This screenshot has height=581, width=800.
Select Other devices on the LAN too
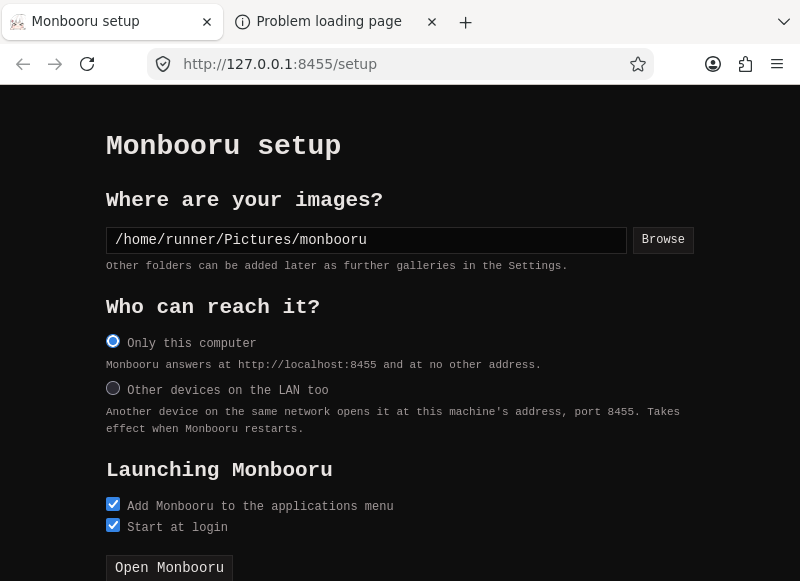click(x=113, y=388)
